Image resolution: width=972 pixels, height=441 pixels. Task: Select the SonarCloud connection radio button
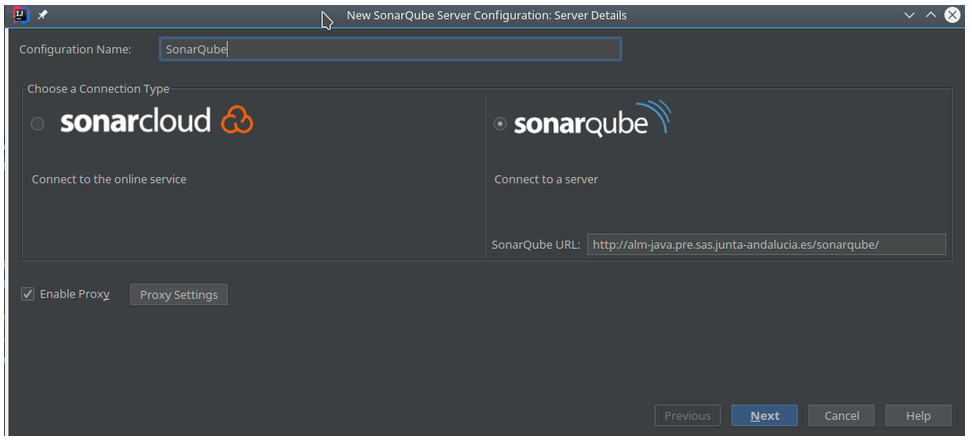[x=38, y=124]
